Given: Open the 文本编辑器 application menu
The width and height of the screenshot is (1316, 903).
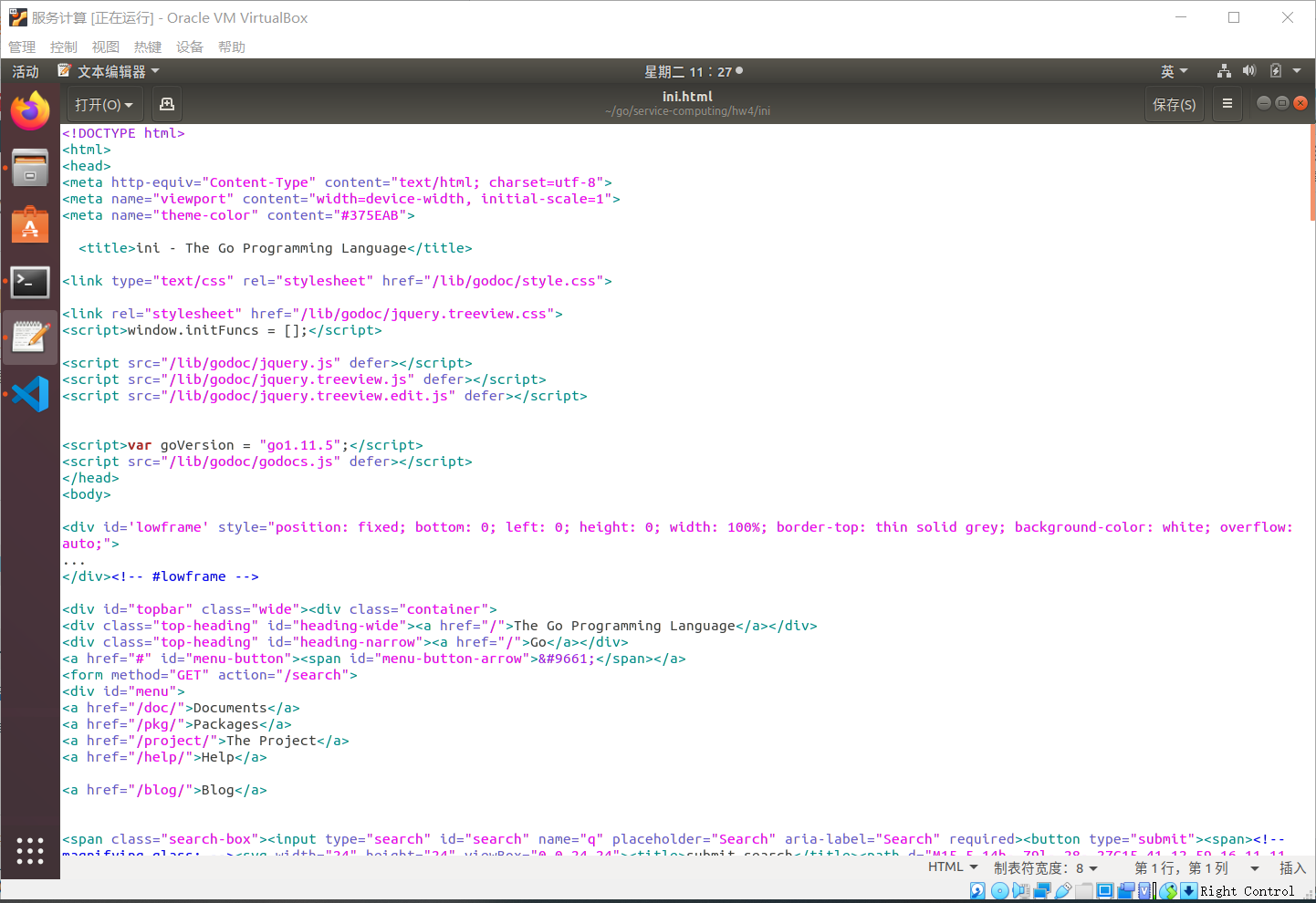Looking at the screenshot, I should point(109,71).
